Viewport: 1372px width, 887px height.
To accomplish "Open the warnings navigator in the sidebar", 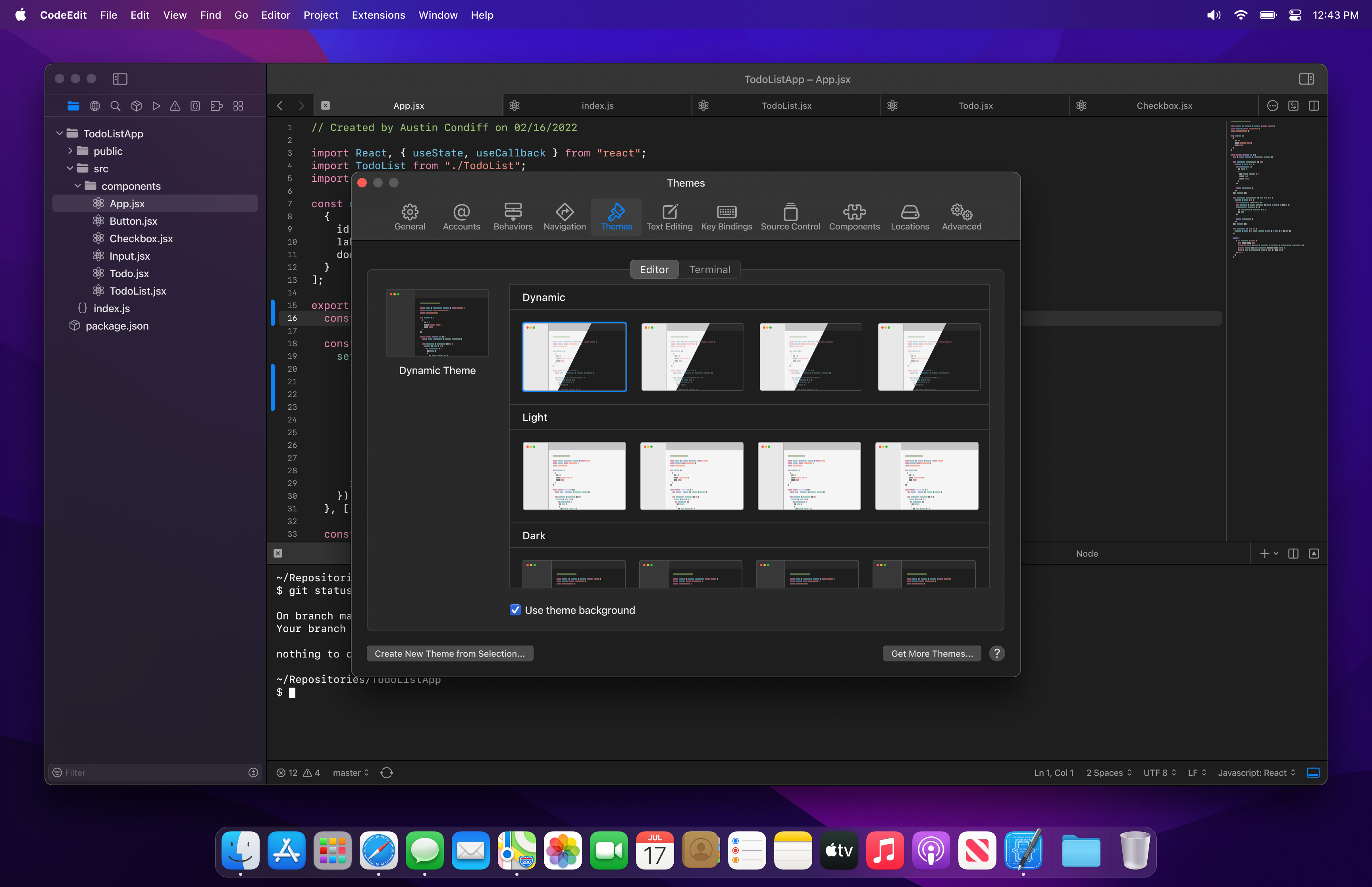I will pos(175,106).
